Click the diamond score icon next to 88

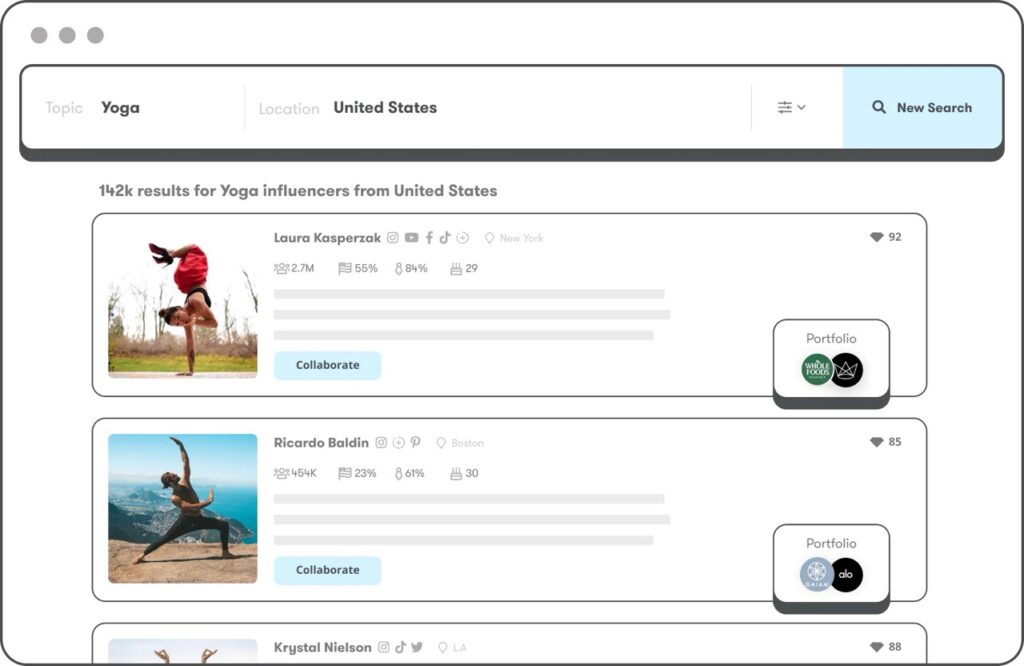[876, 647]
